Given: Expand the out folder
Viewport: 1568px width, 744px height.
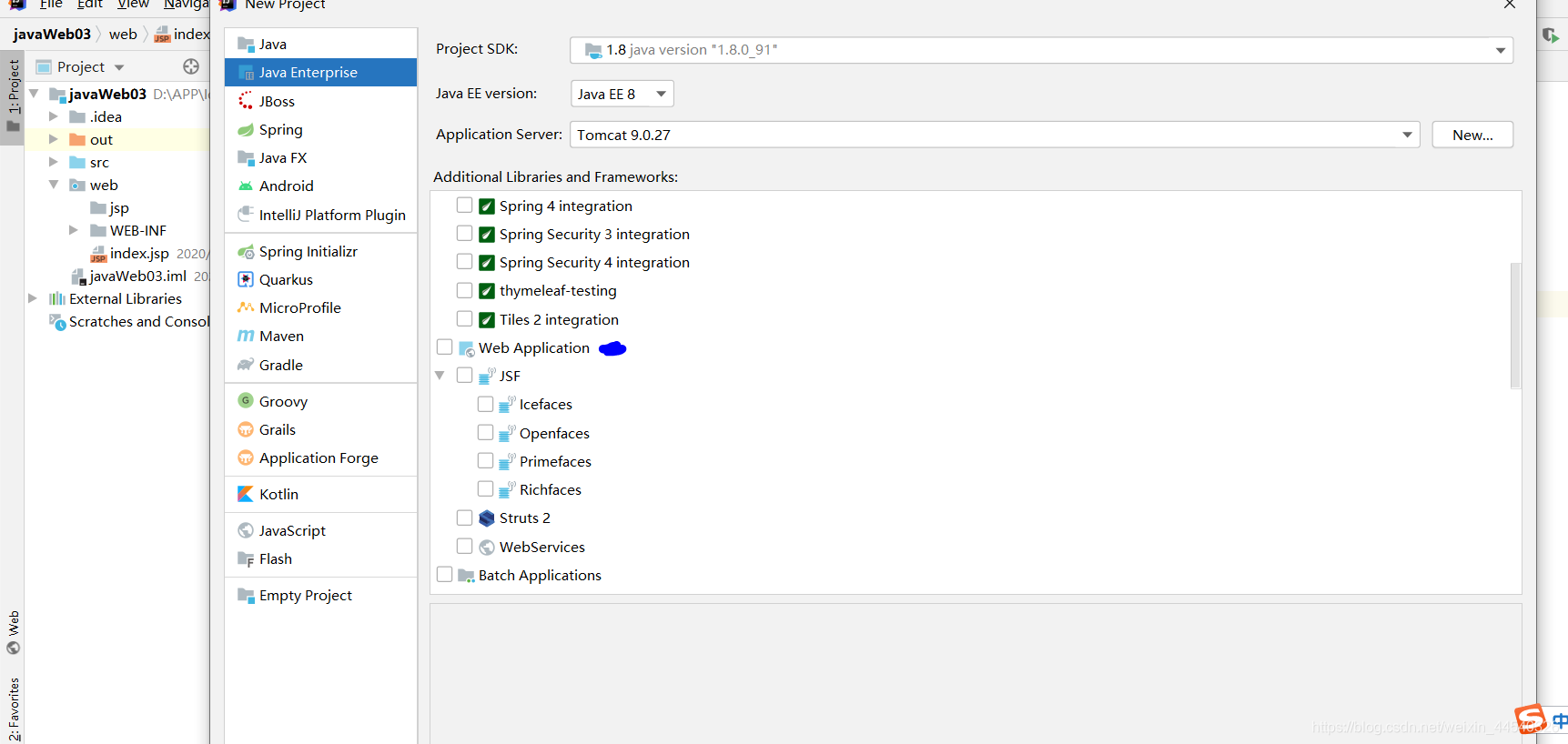Looking at the screenshot, I should 54,139.
